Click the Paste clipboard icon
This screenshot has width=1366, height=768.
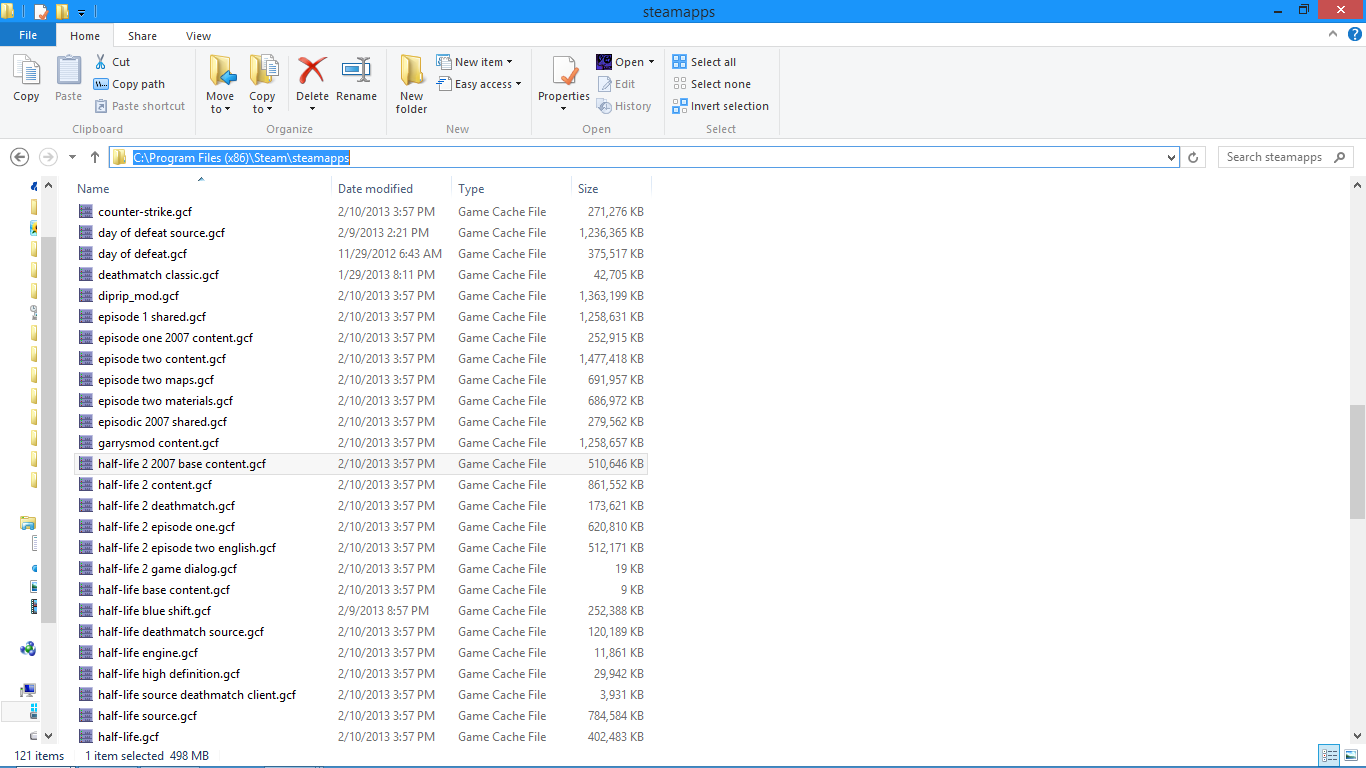(68, 78)
